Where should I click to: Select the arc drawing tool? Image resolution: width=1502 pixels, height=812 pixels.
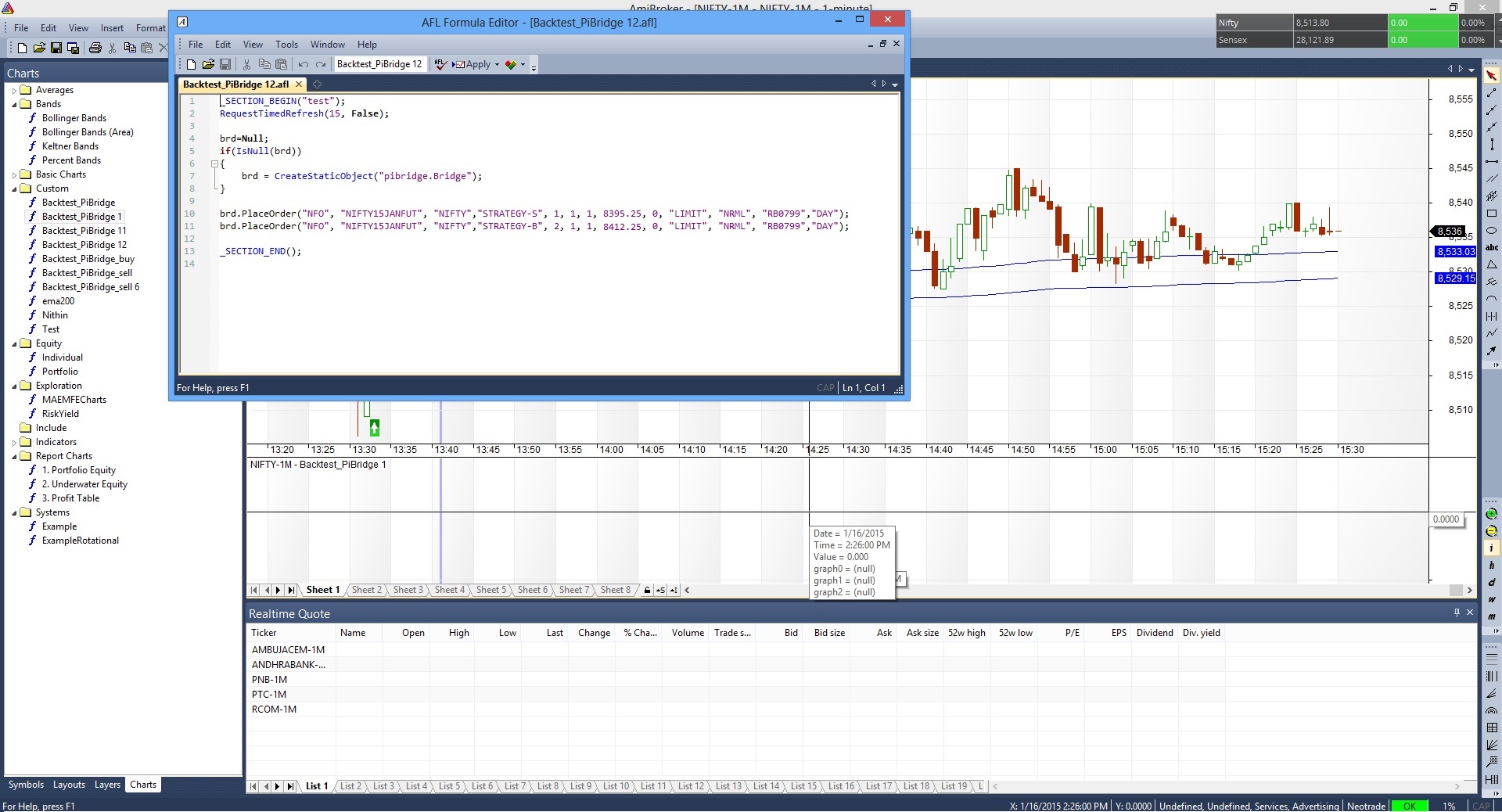(1491, 300)
